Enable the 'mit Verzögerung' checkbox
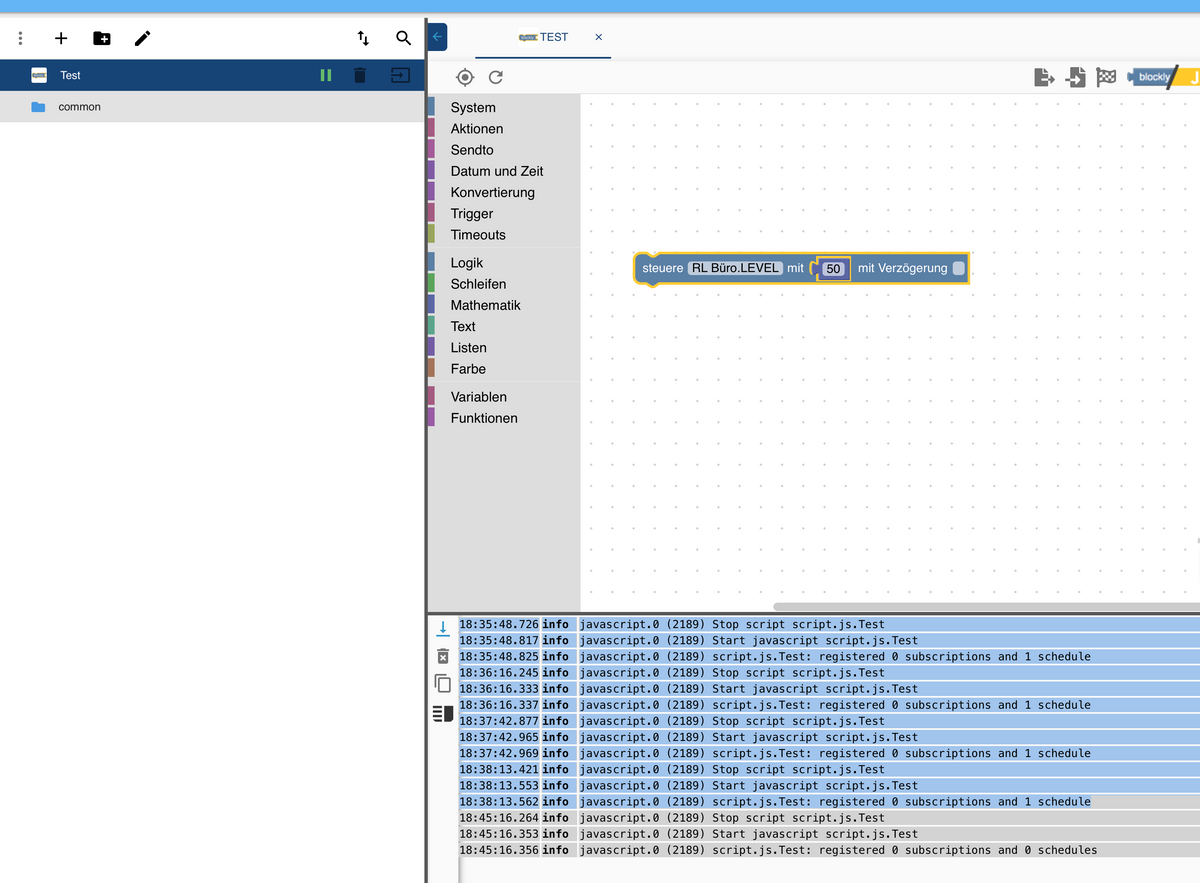 [x=959, y=268]
